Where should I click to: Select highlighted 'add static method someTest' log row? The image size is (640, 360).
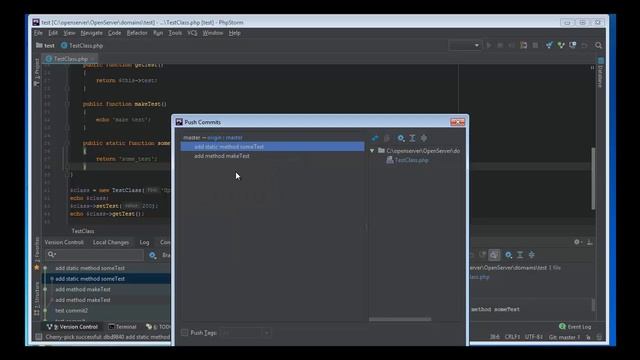click(107, 279)
